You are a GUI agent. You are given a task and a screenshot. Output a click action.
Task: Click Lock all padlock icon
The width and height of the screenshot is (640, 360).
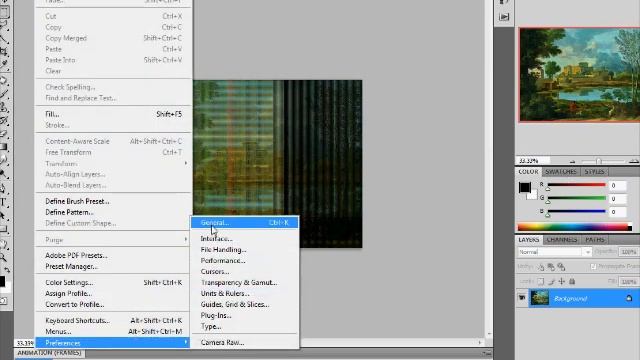point(572,282)
